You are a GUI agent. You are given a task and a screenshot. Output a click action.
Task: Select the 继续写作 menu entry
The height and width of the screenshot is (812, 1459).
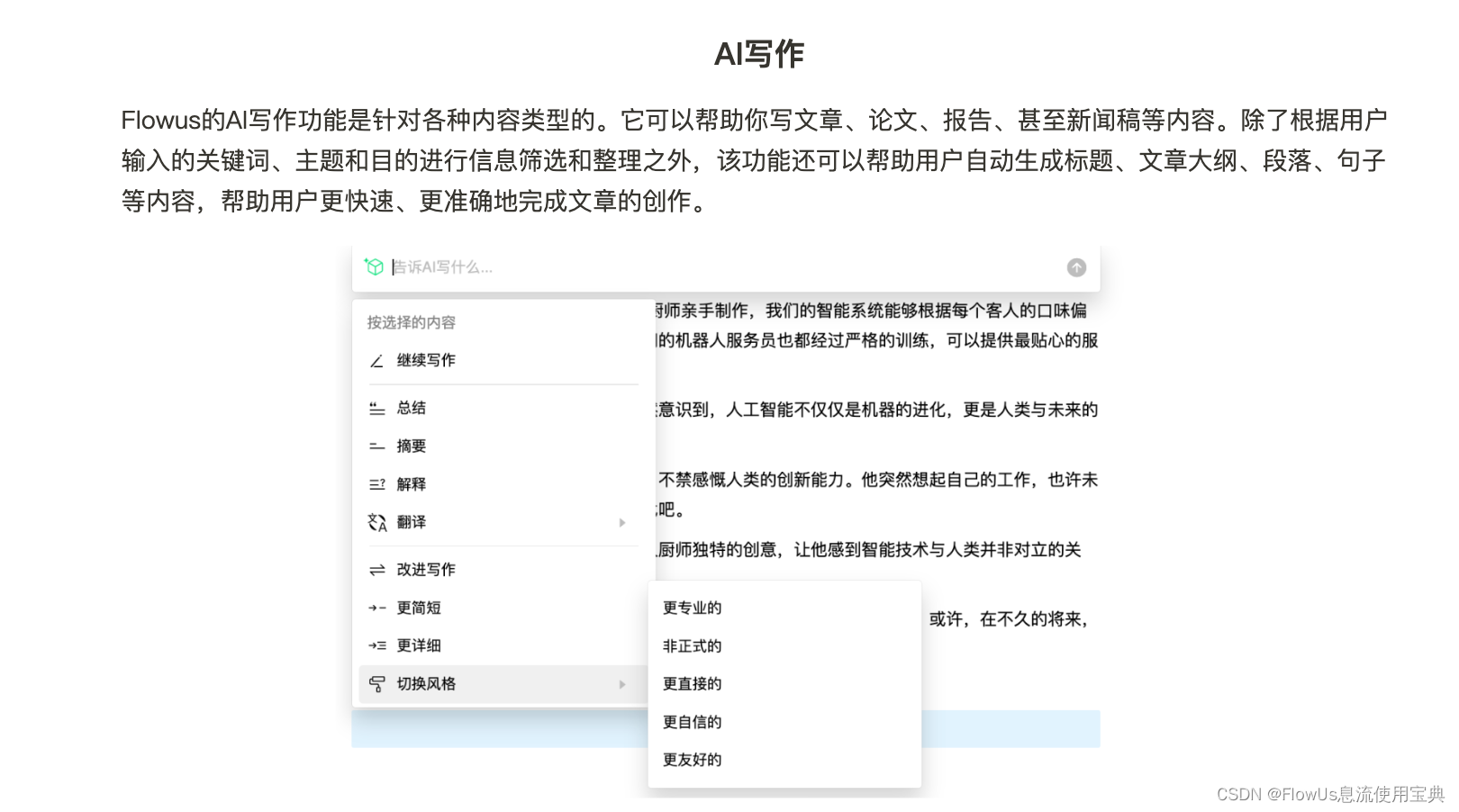tap(503, 360)
